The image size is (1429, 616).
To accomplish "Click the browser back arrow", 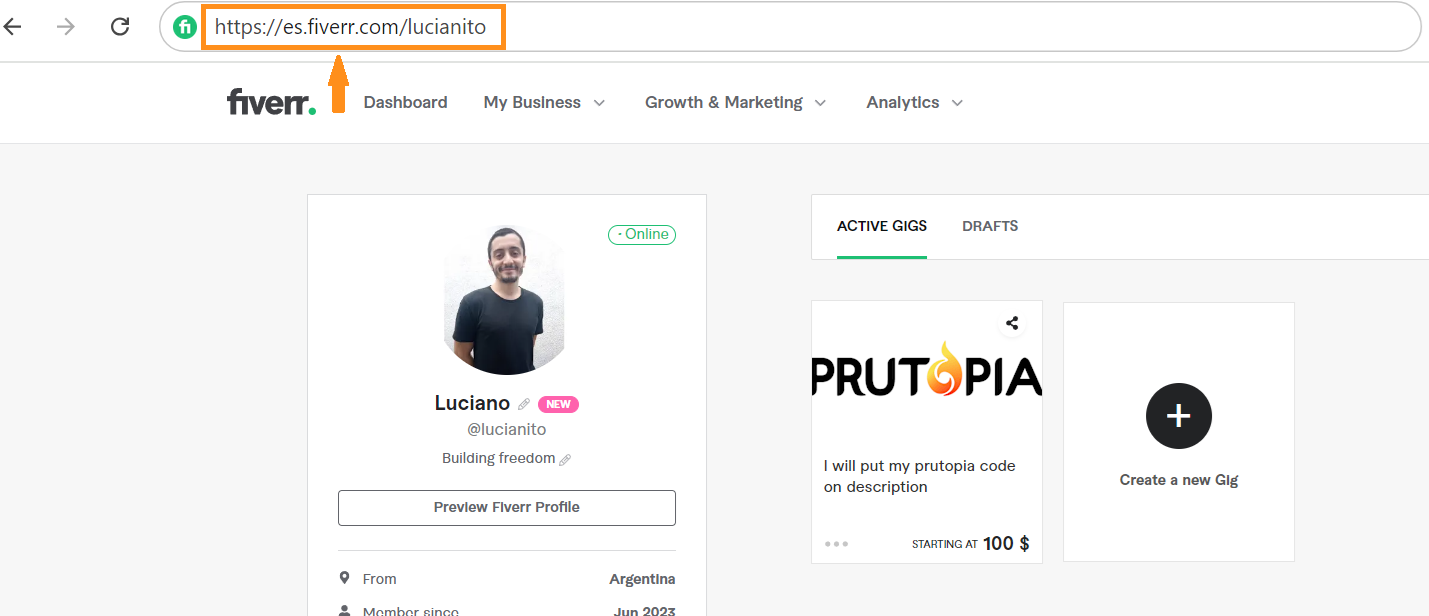I will pos(12,27).
